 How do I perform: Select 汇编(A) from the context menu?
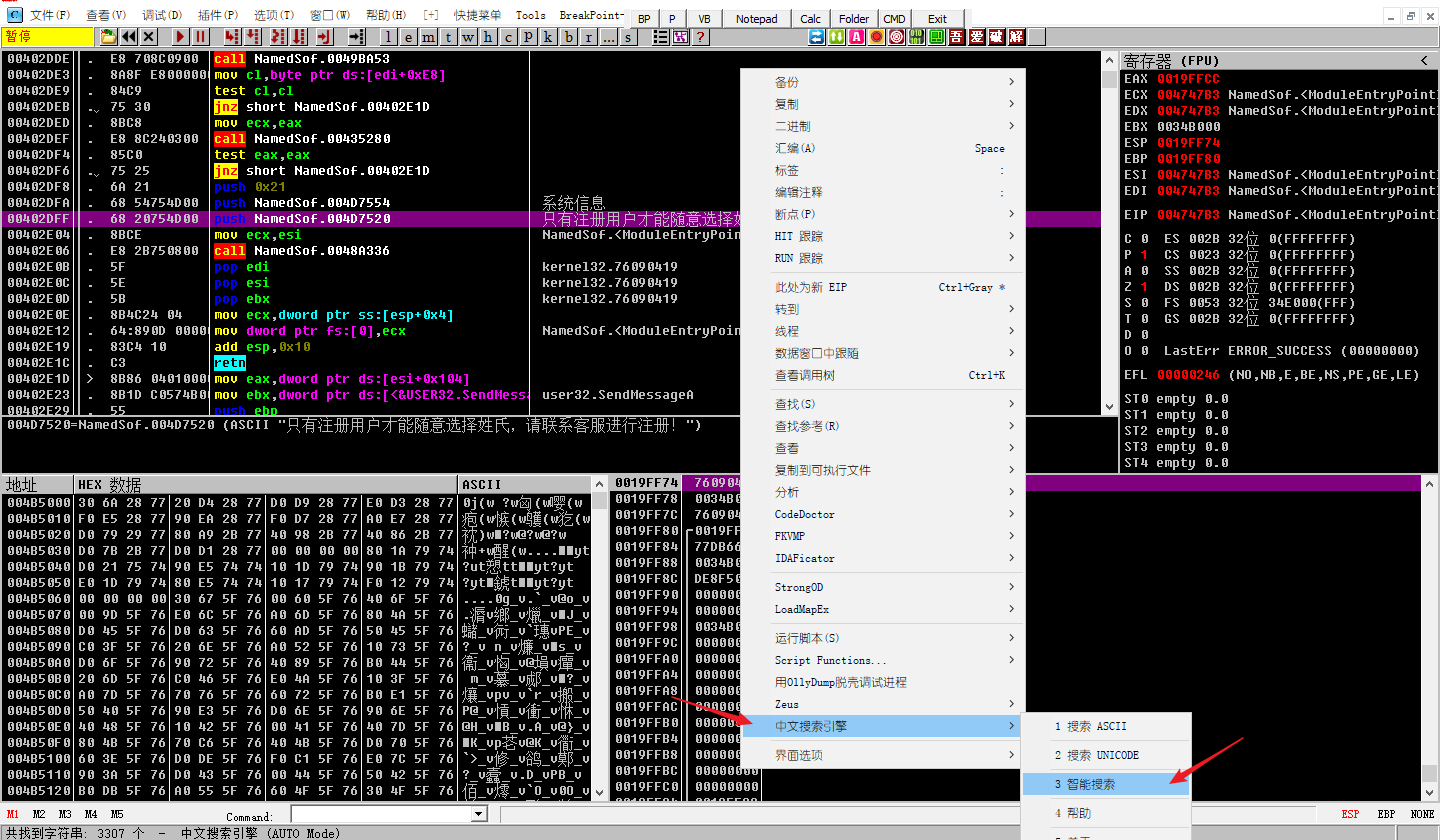click(883, 148)
